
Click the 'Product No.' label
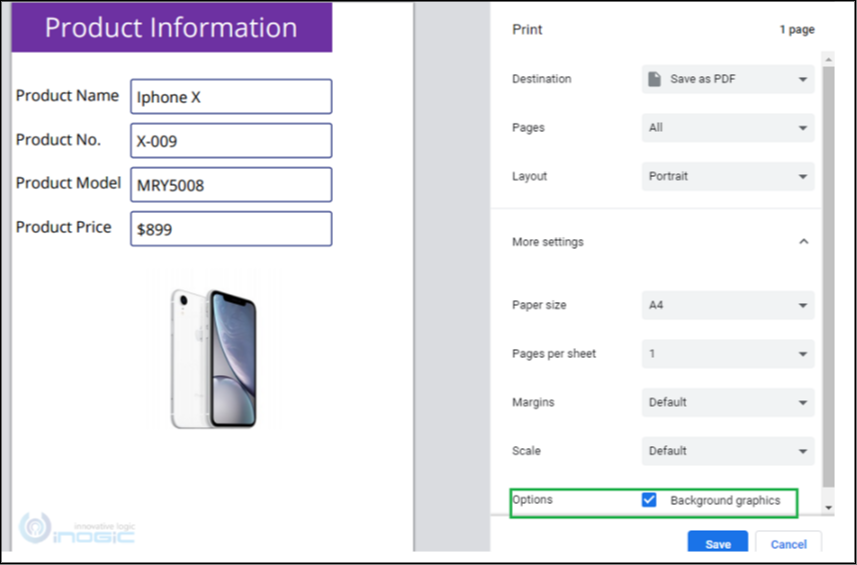[x=58, y=140]
